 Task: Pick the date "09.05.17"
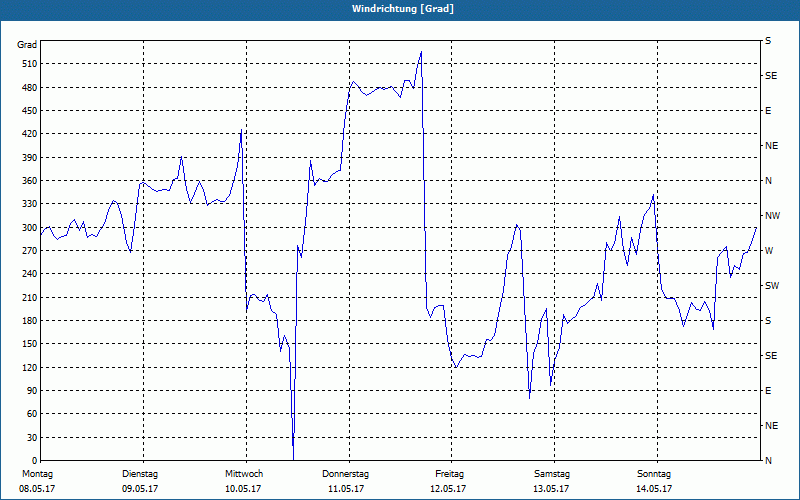tap(140, 489)
